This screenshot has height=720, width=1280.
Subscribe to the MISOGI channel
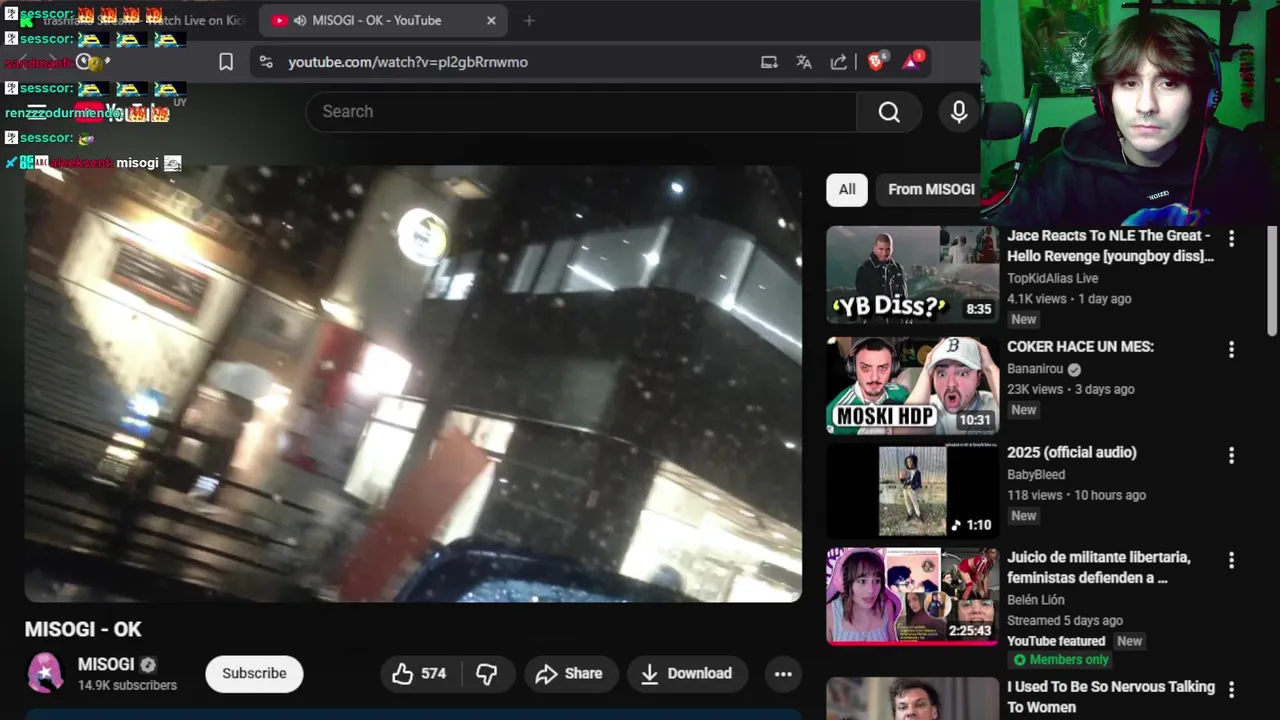254,674
